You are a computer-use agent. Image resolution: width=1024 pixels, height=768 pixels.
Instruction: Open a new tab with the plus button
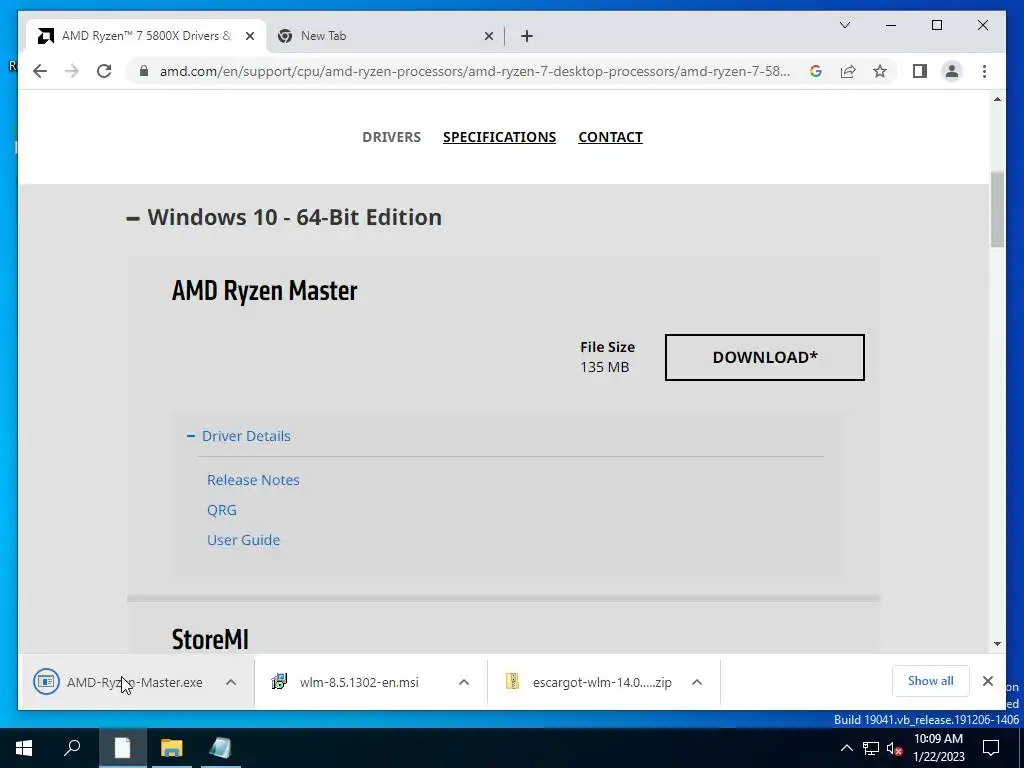coord(527,36)
